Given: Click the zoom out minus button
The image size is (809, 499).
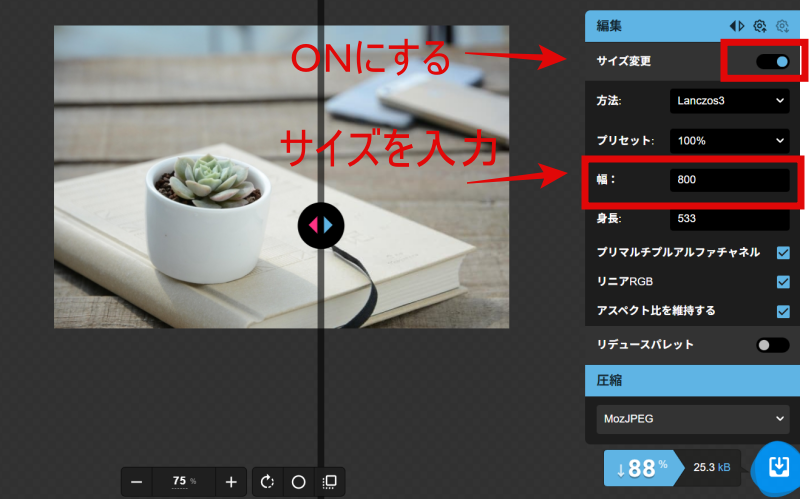Looking at the screenshot, I should 137,482.
